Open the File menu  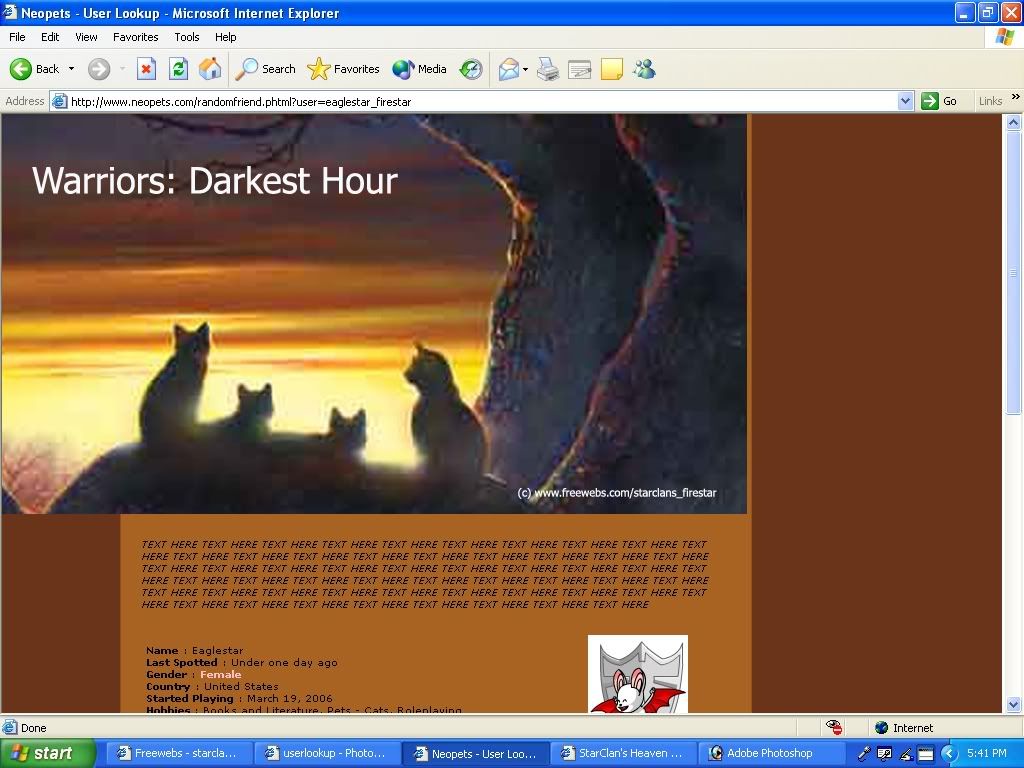click(x=17, y=37)
